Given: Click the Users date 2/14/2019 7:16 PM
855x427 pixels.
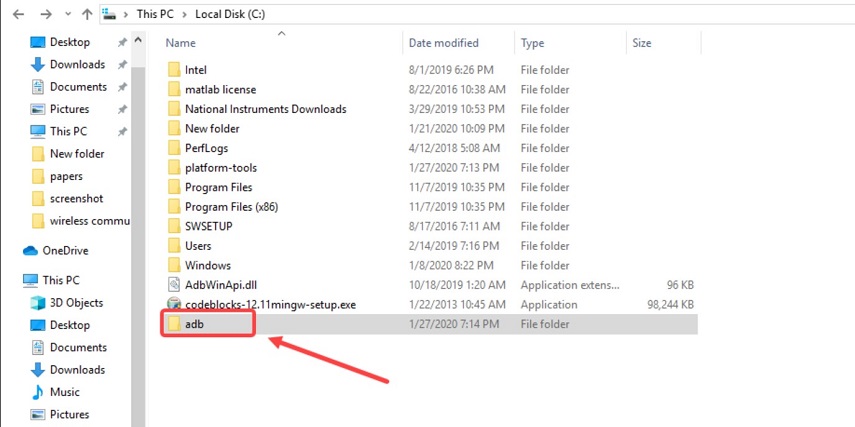Looking at the screenshot, I should [454, 246].
